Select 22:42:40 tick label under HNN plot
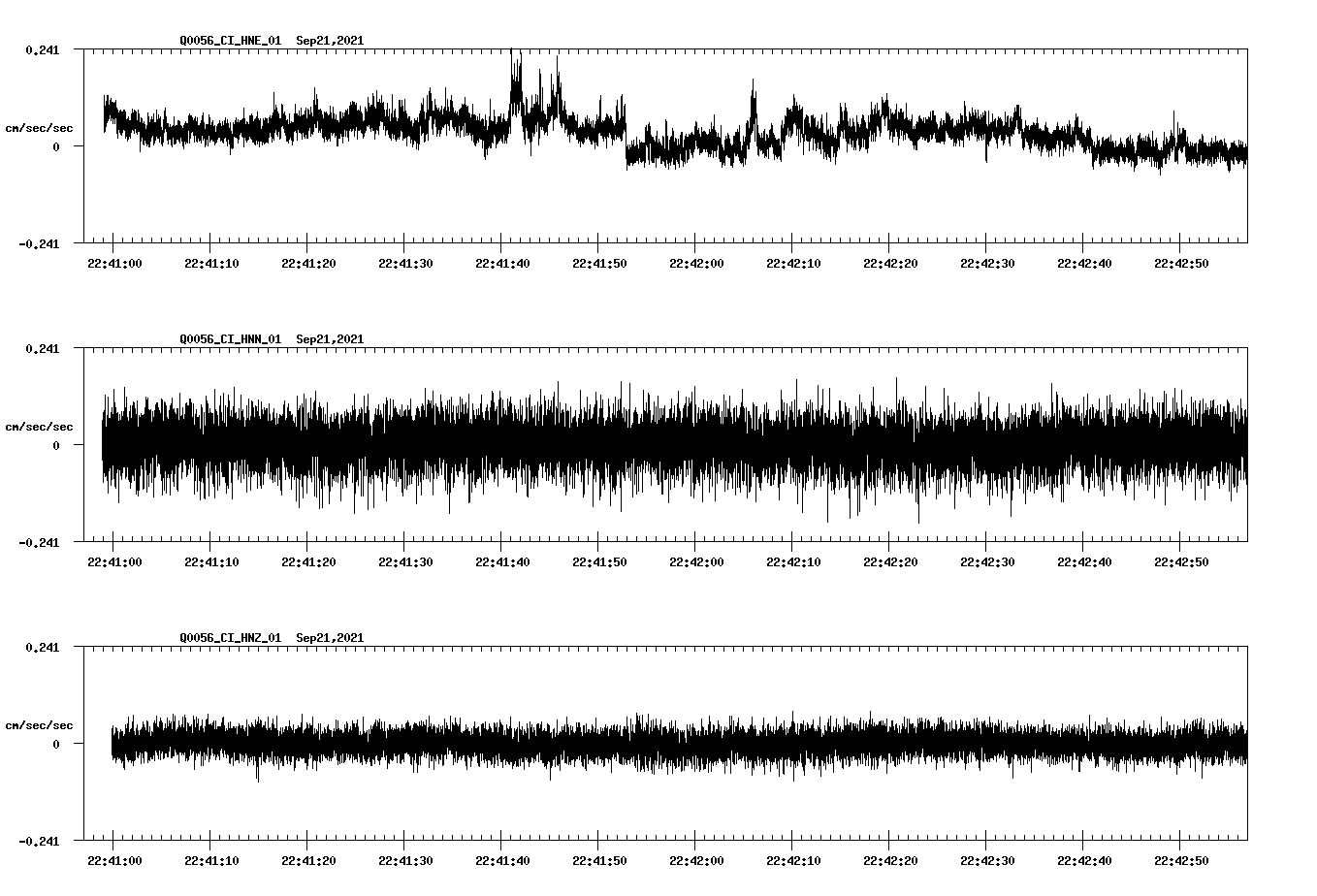This screenshot has height=896, width=1317. click(1084, 561)
